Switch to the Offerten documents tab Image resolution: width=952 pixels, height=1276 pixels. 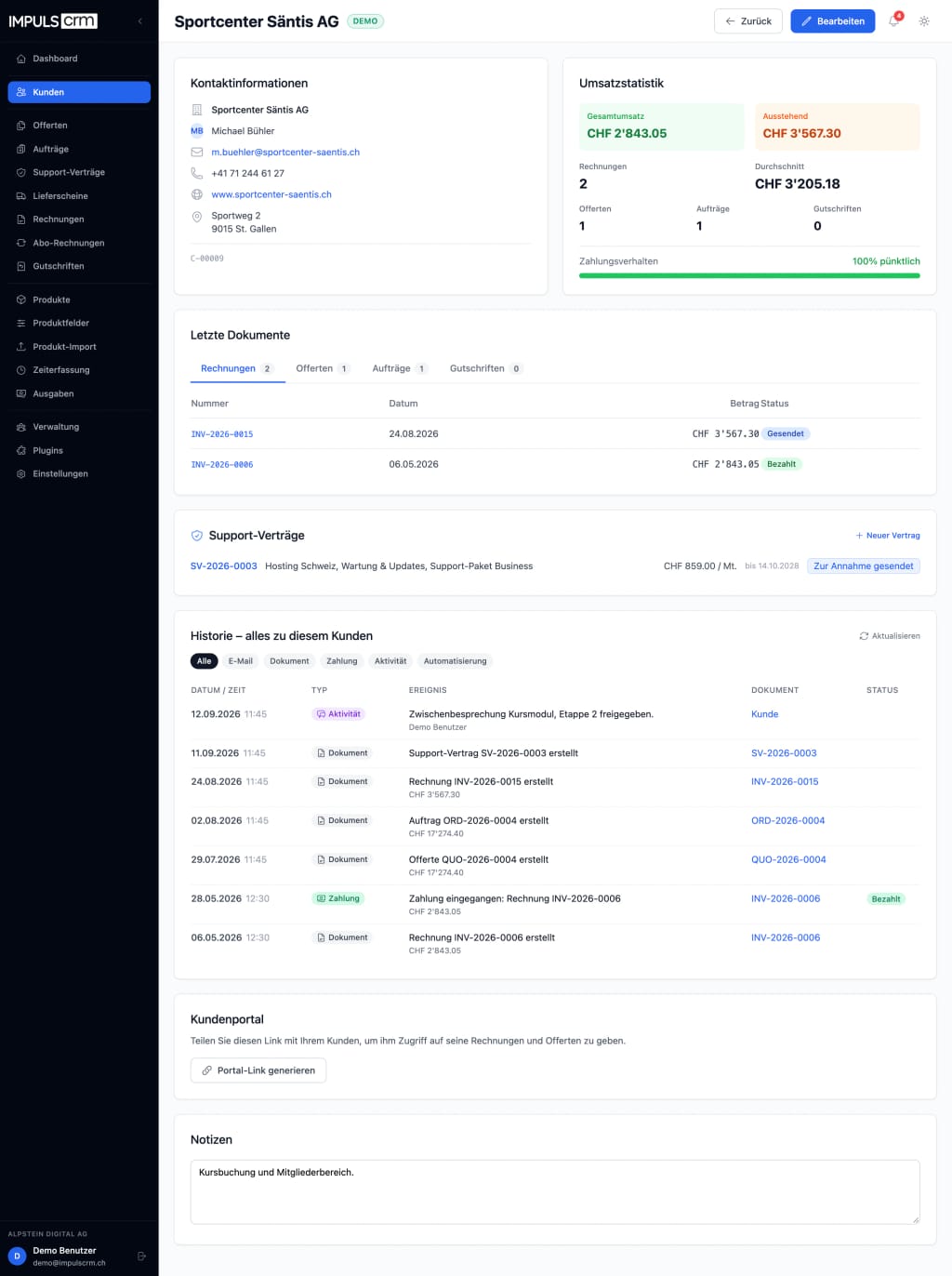pos(323,368)
